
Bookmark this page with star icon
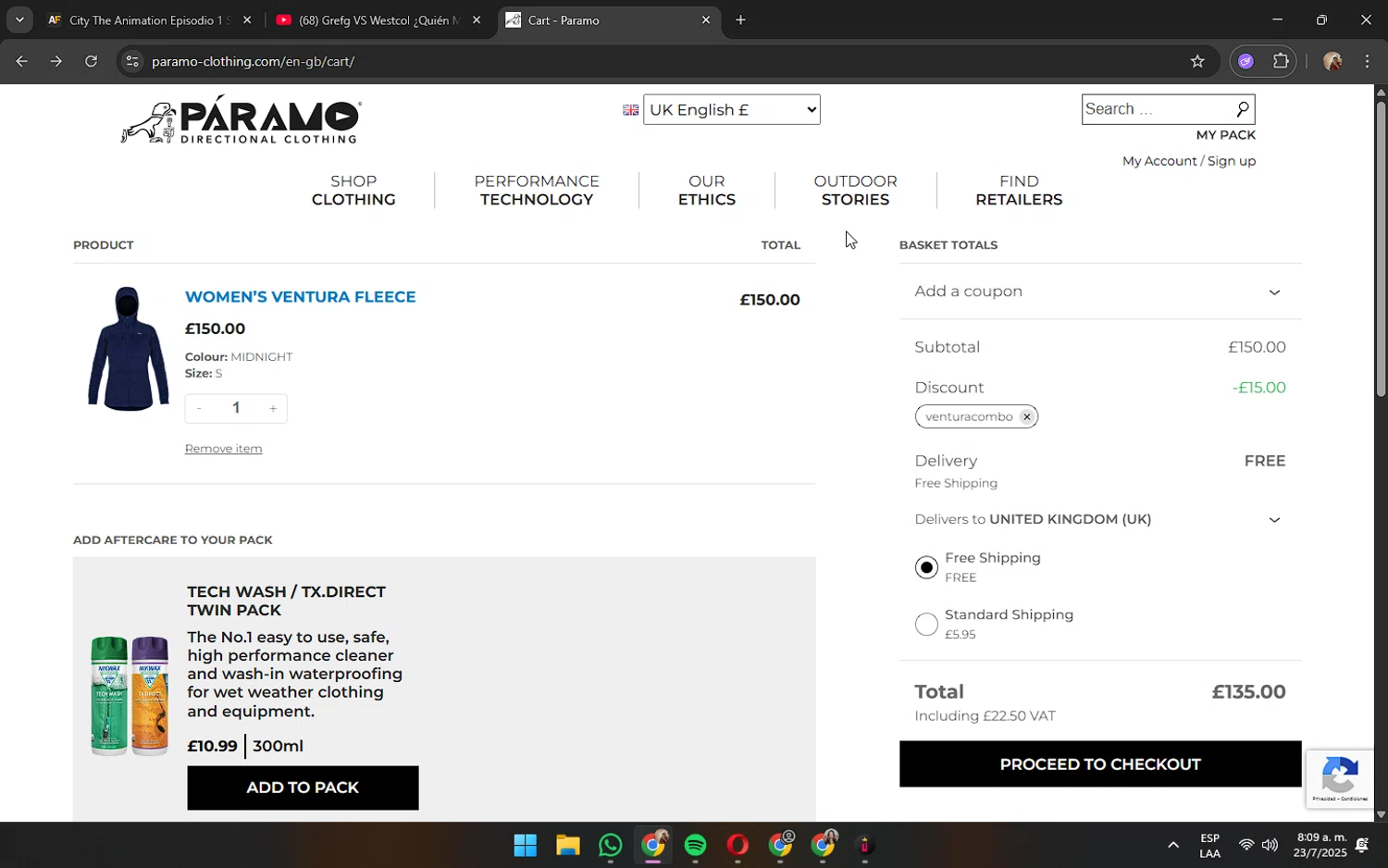click(1197, 61)
